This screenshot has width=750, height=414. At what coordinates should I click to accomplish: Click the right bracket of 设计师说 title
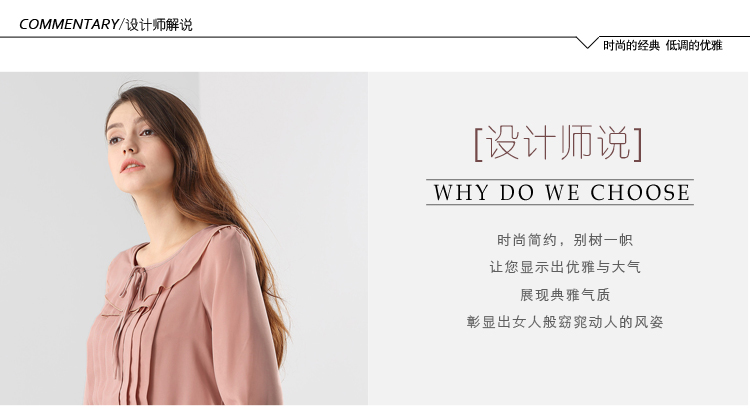pos(638,145)
